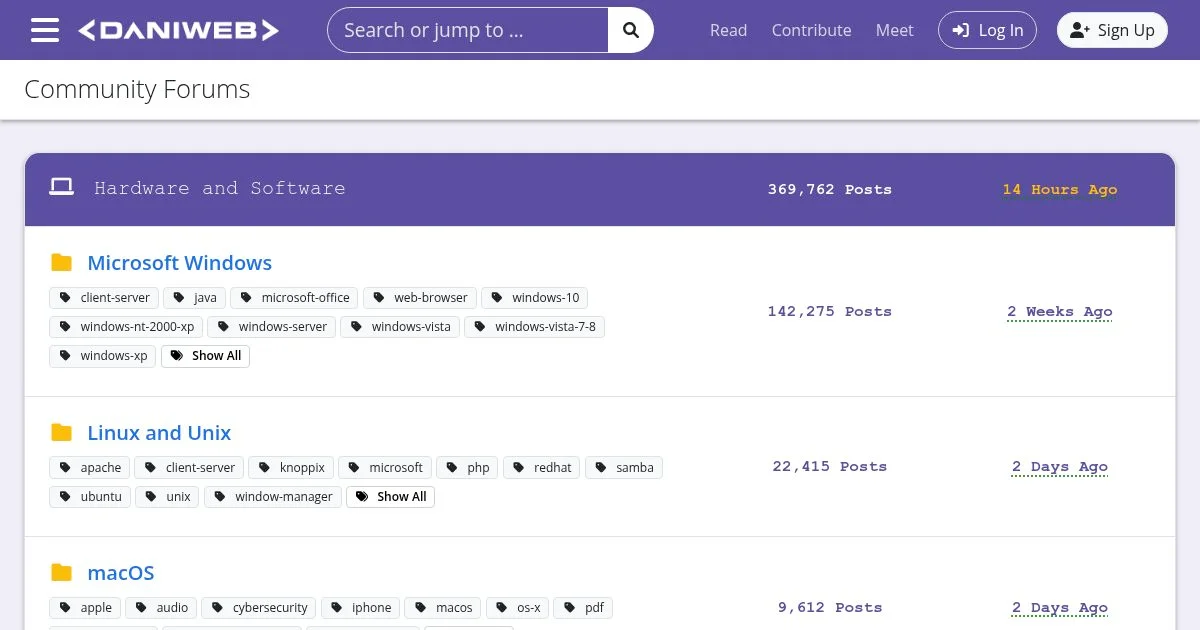The image size is (1200, 630).
Task: Open the Meet menu
Action: point(894,30)
